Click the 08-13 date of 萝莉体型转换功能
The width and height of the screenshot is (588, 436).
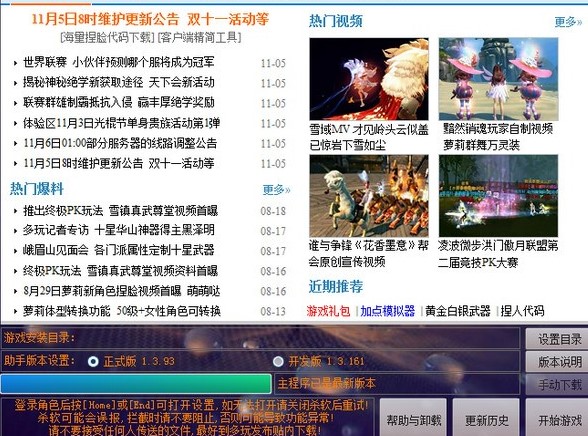pyautogui.click(x=273, y=312)
